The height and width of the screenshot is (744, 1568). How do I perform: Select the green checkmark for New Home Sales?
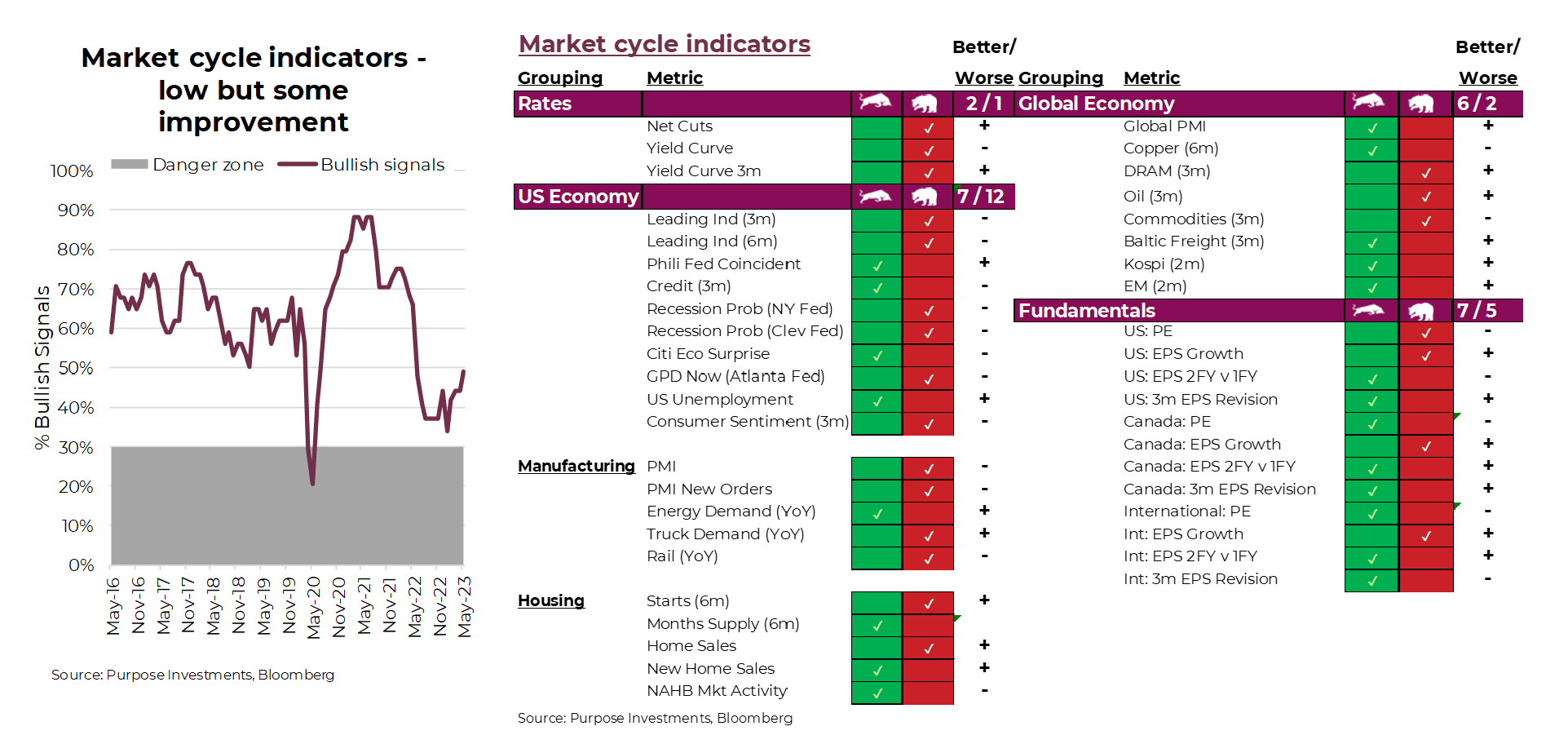pyautogui.click(x=878, y=671)
